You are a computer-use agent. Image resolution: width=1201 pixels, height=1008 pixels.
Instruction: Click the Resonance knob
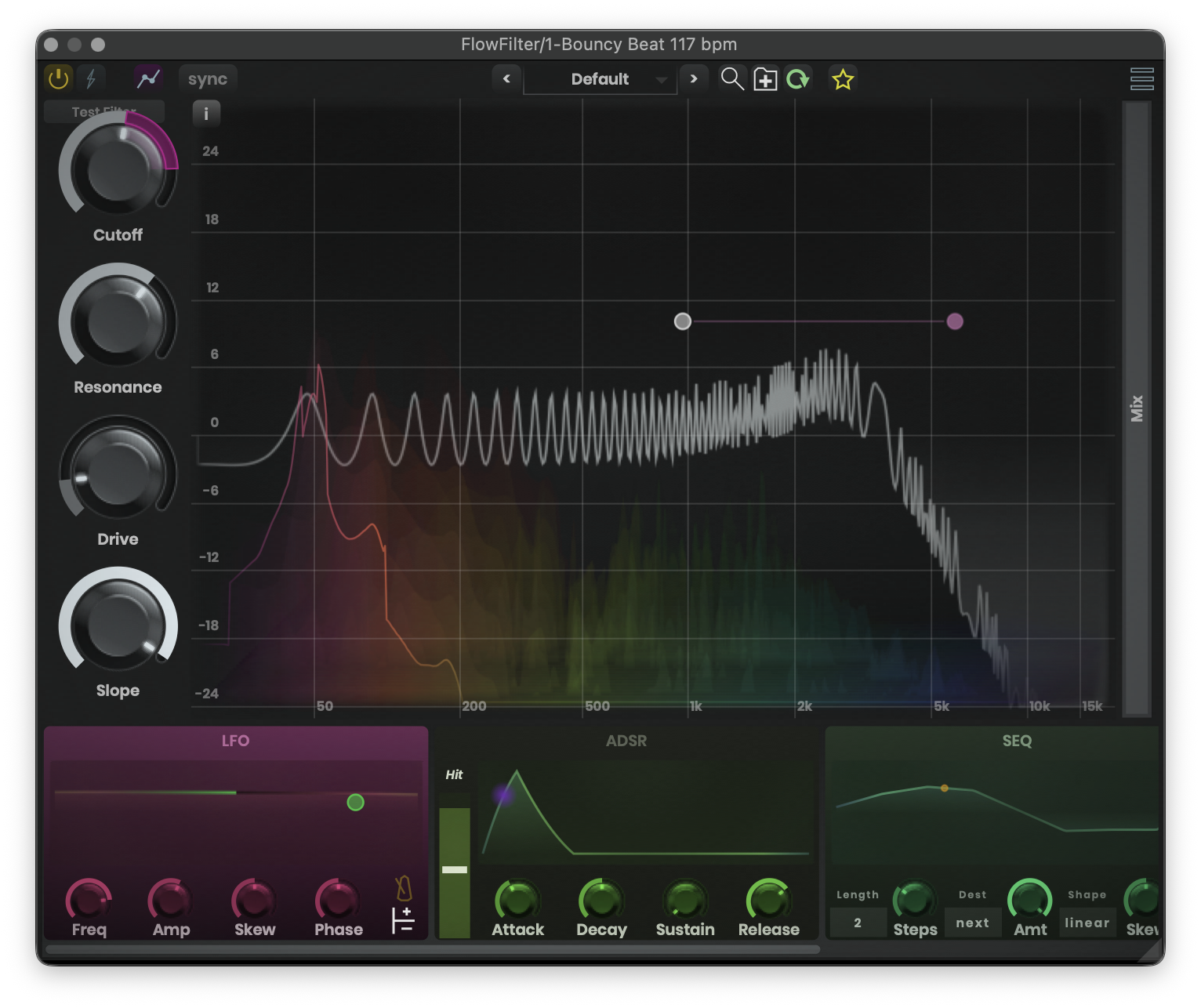(118, 321)
